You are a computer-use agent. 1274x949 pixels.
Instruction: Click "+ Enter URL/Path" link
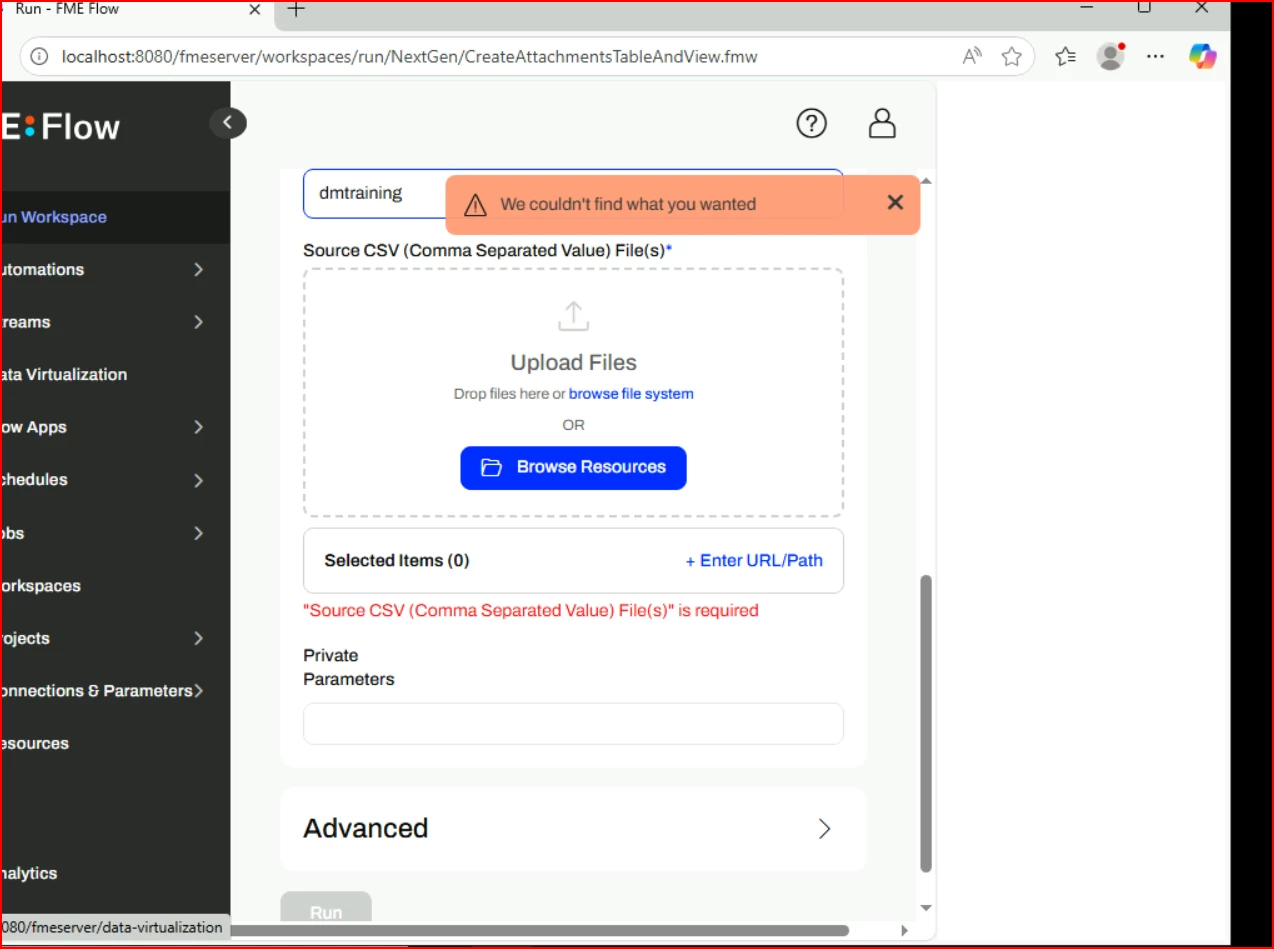pos(754,561)
